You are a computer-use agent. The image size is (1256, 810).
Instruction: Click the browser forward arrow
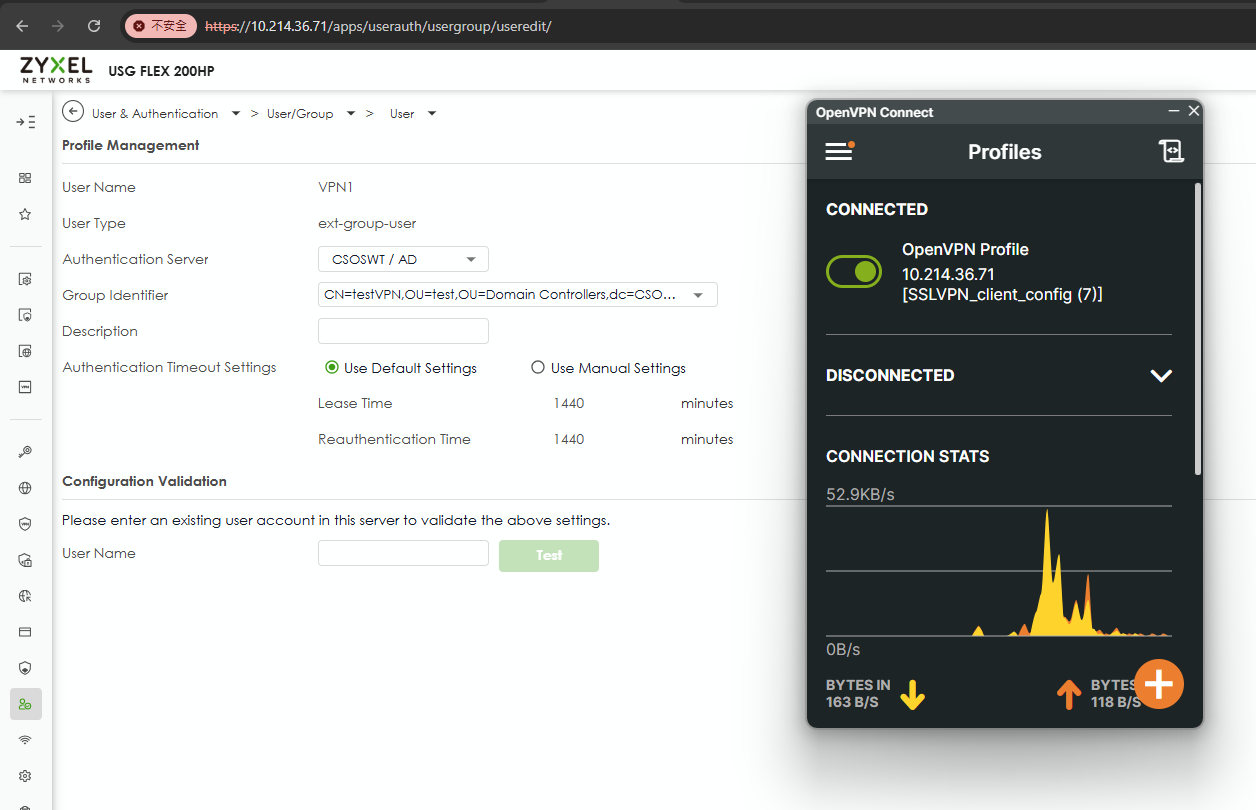click(58, 26)
